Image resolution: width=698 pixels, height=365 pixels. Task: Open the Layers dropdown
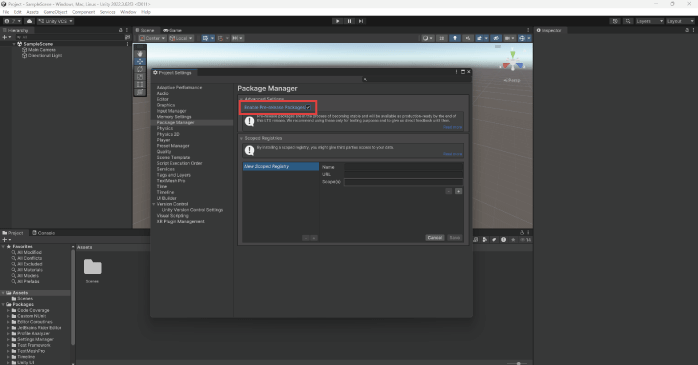click(x=649, y=21)
